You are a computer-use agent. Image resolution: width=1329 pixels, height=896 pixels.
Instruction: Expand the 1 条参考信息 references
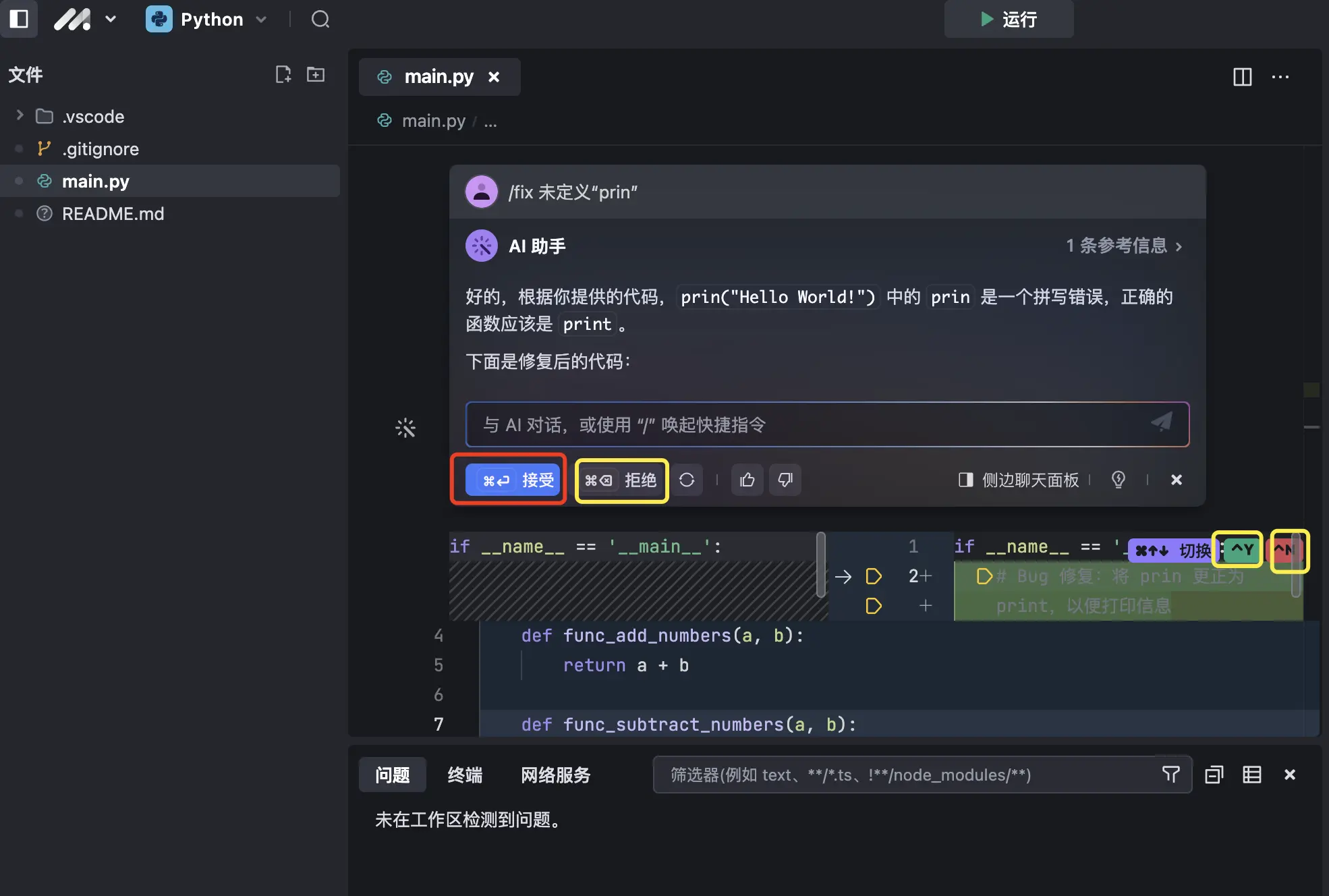click(x=1123, y=246)
